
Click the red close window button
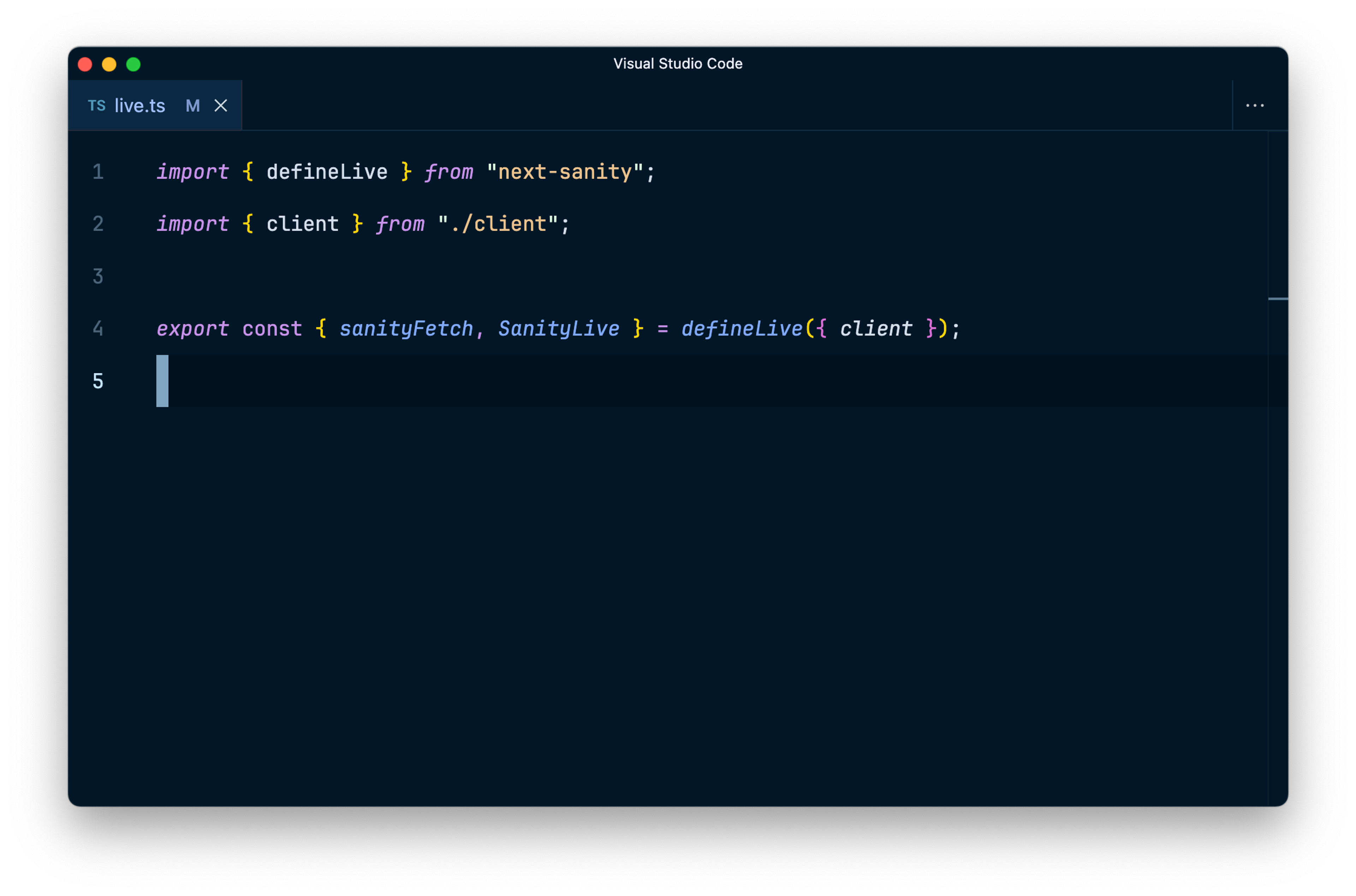pyautogui.click(x=85, y=65)
